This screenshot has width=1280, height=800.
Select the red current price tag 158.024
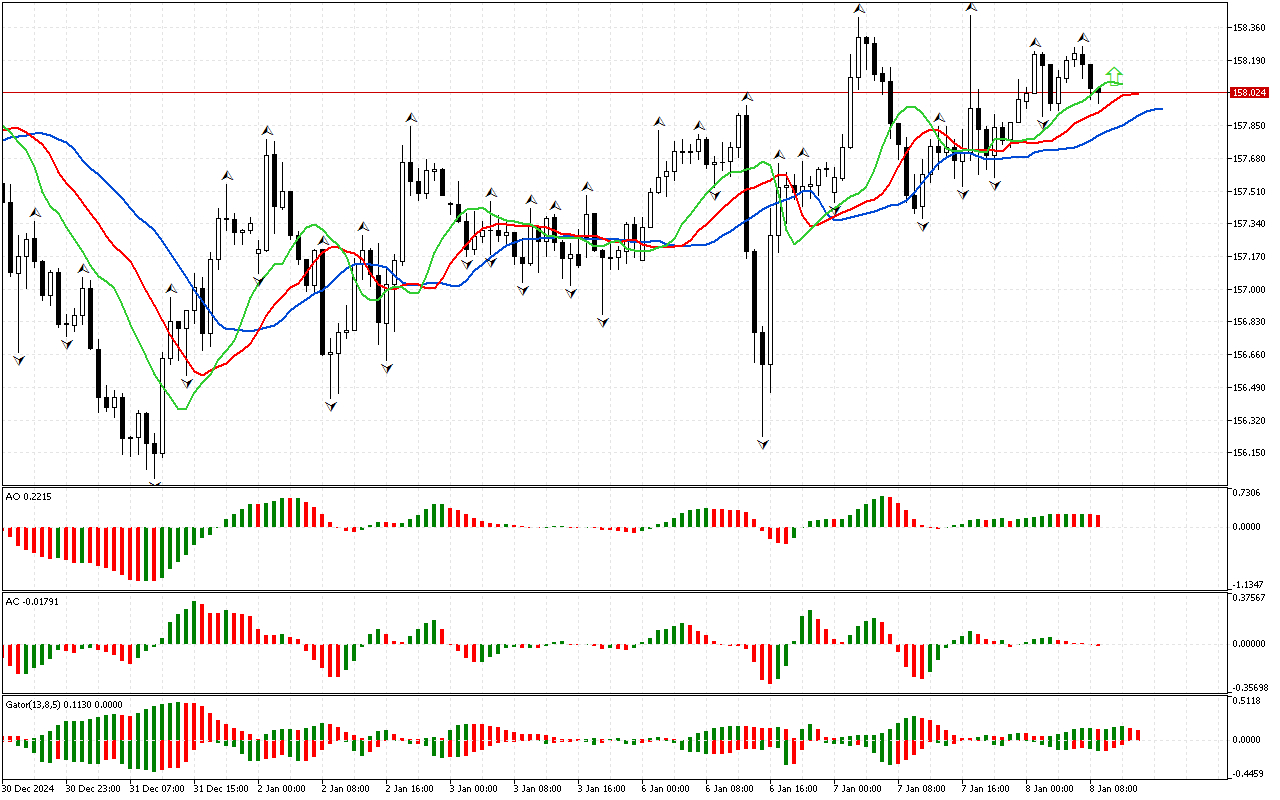(1250, 93)
